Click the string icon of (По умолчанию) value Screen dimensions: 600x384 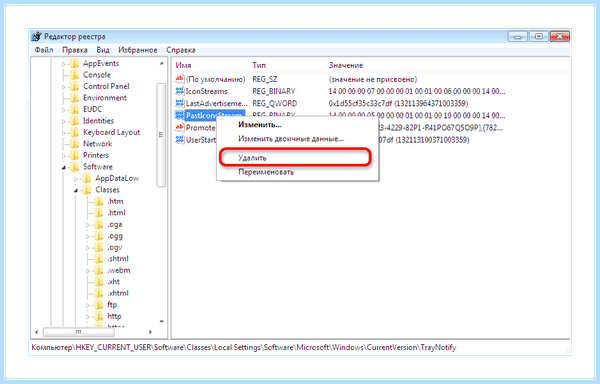(179, 79)
